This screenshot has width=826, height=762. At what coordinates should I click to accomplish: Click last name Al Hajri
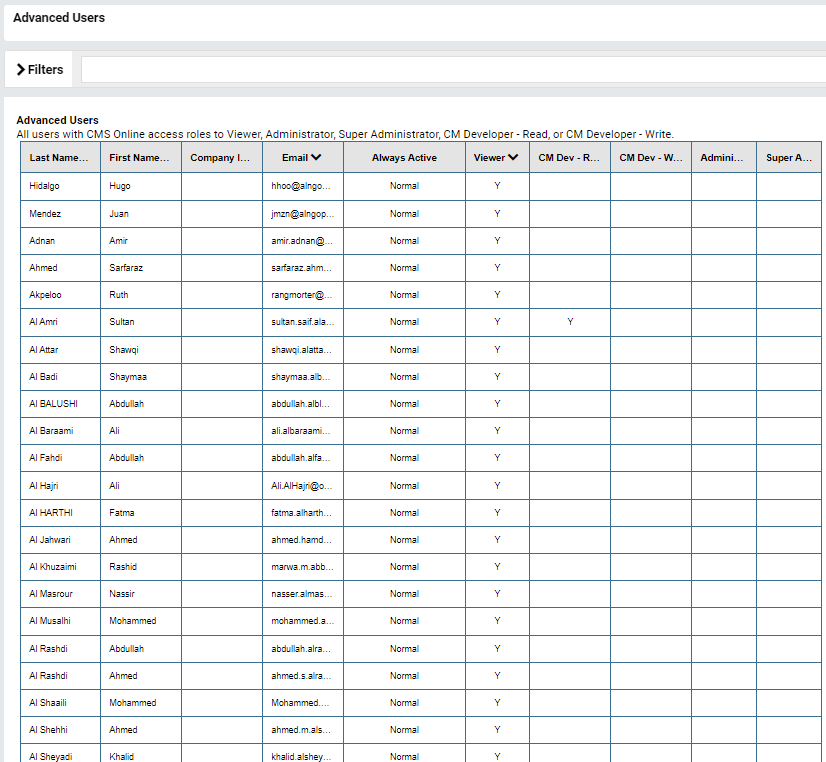tap(44, 486)
